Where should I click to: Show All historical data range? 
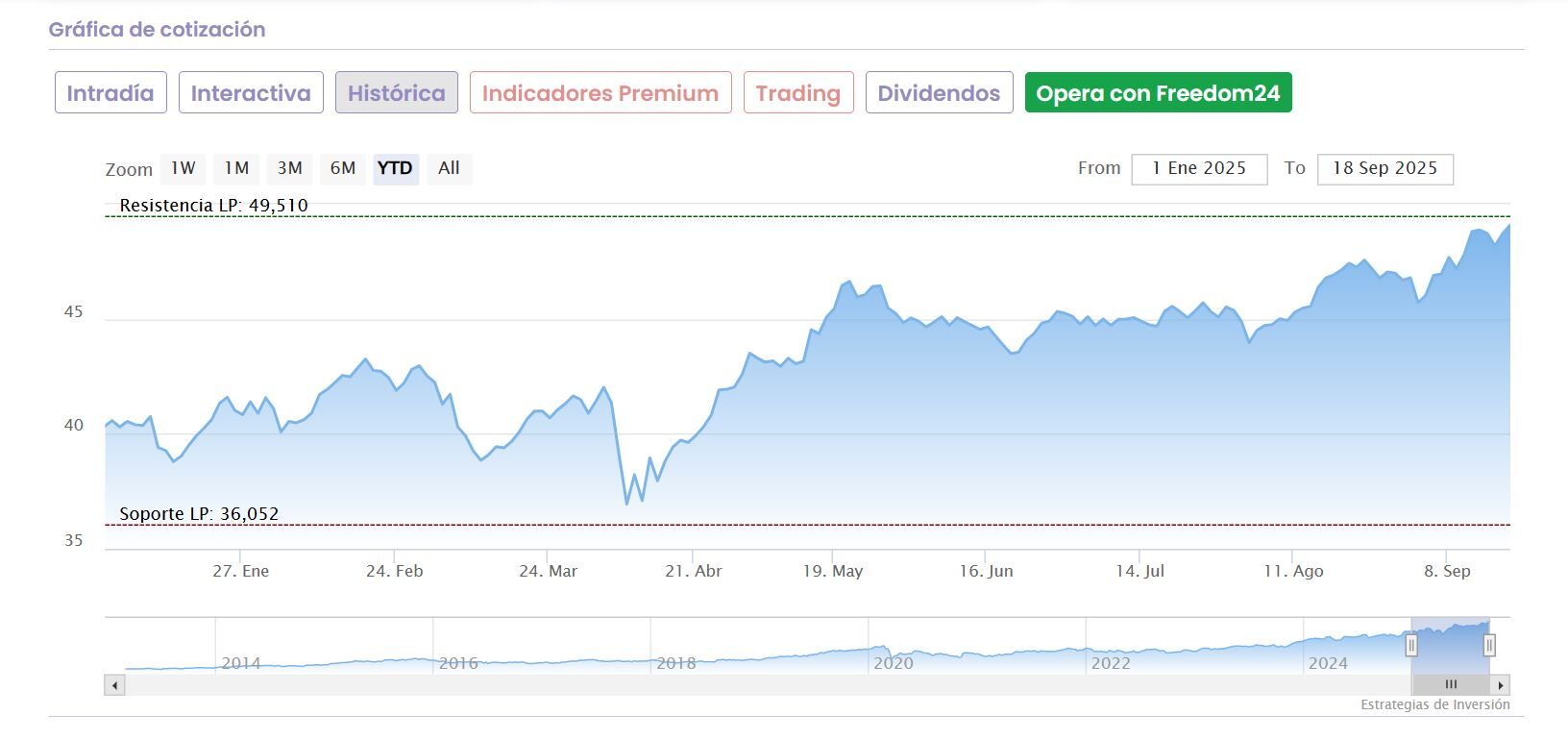coord(449,168)
